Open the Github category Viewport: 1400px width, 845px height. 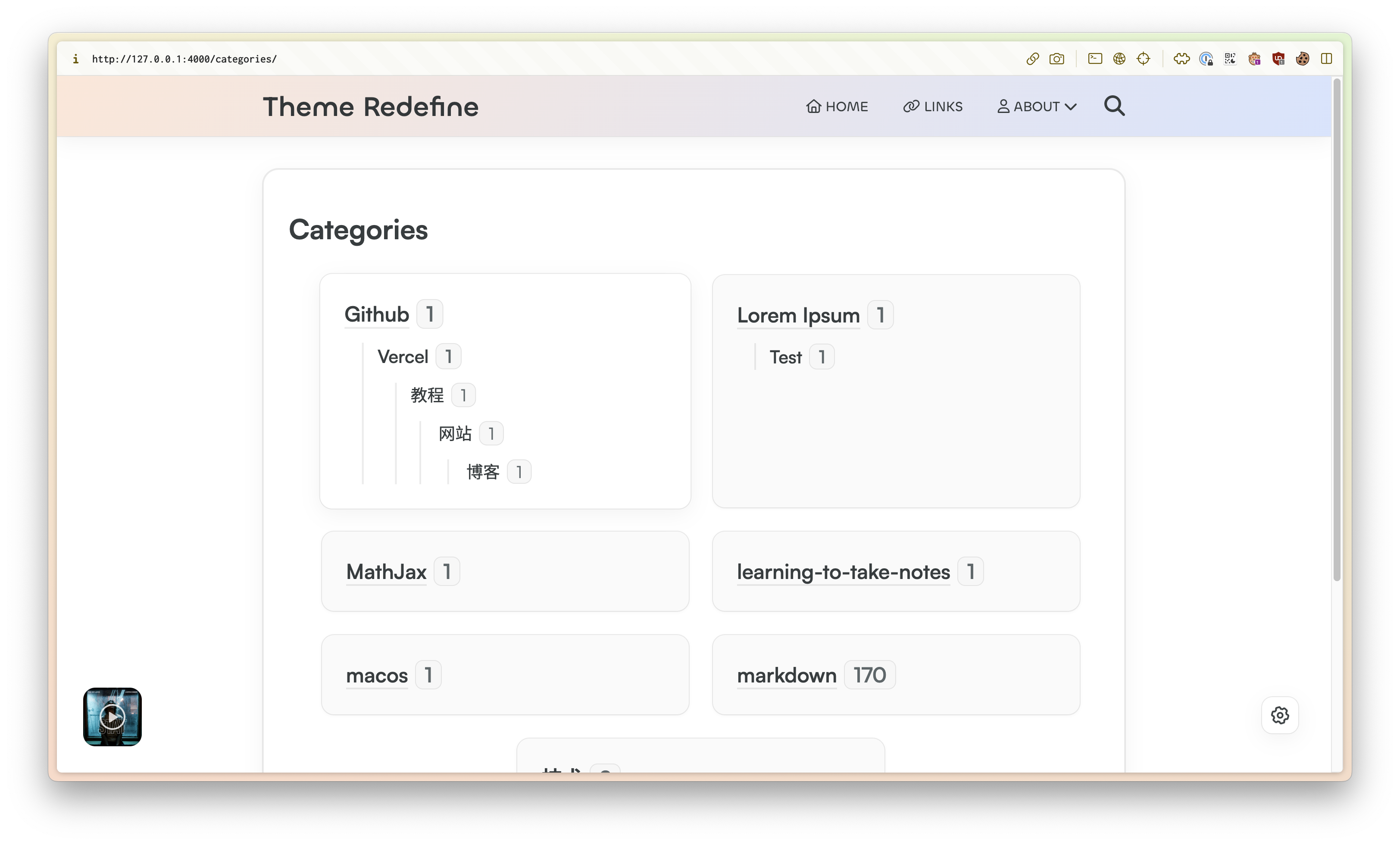click(x=376, y=314)
